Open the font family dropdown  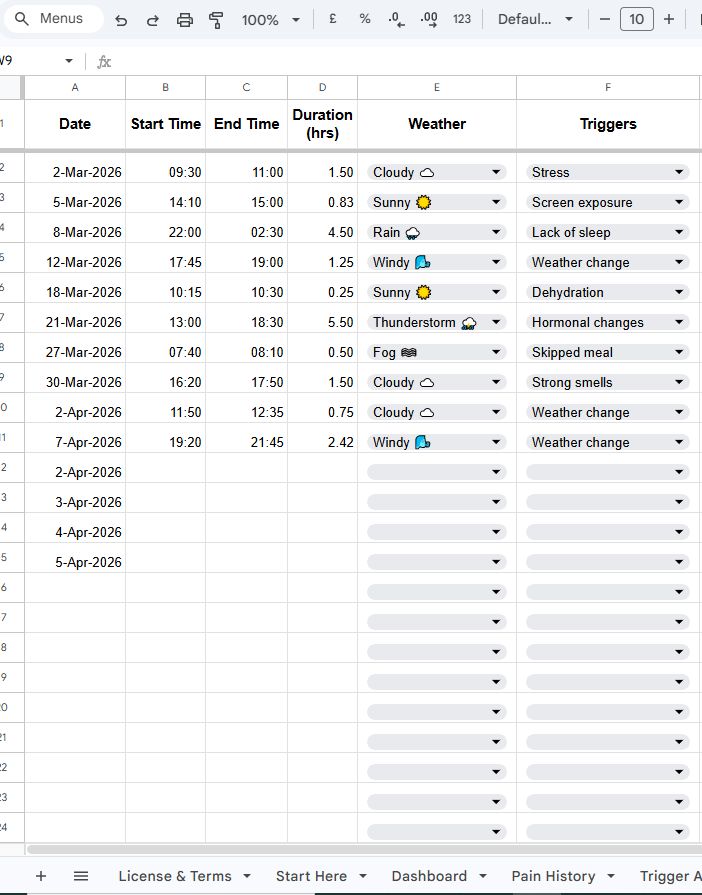tap(535, 18)
